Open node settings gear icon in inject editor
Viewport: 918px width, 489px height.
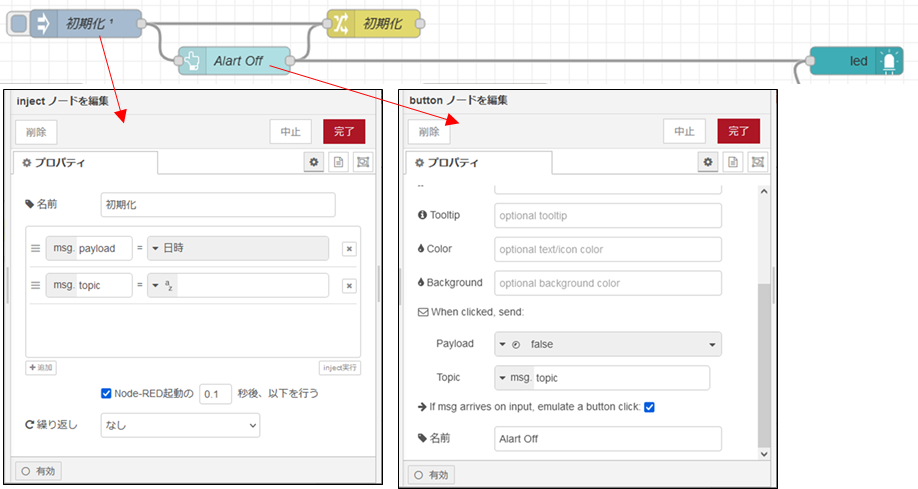pyautogui.click(x=315, y=162)
